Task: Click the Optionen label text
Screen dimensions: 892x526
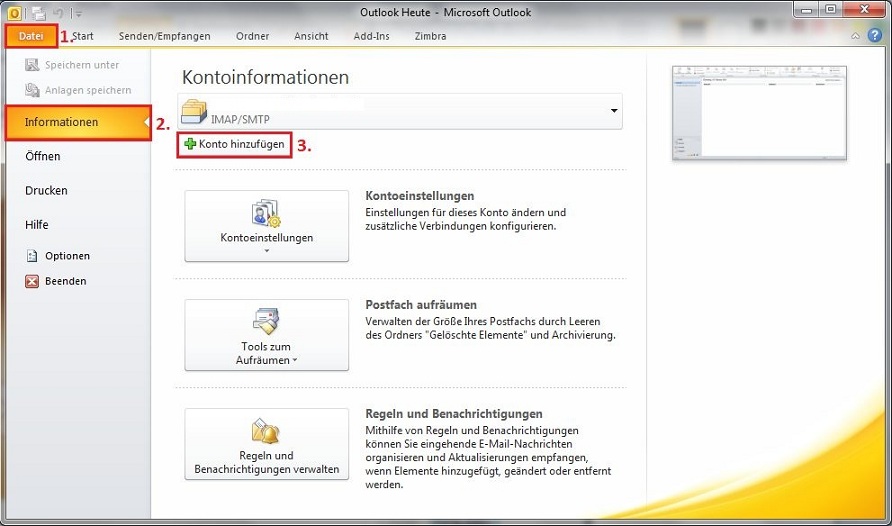Action: tap(67, 256)
